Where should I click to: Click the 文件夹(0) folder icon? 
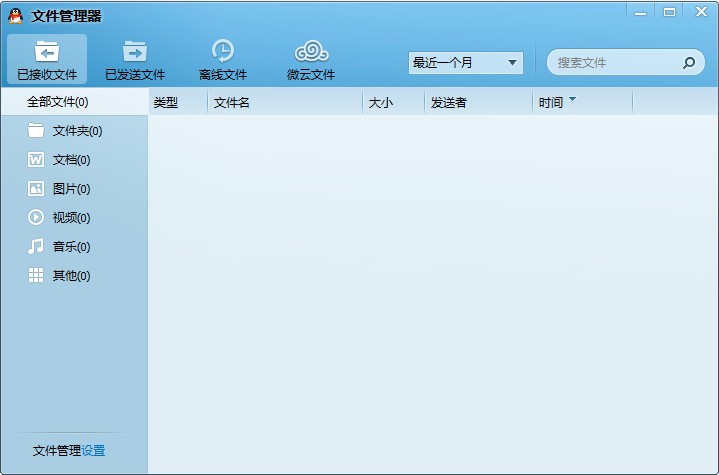click(36, 131)
